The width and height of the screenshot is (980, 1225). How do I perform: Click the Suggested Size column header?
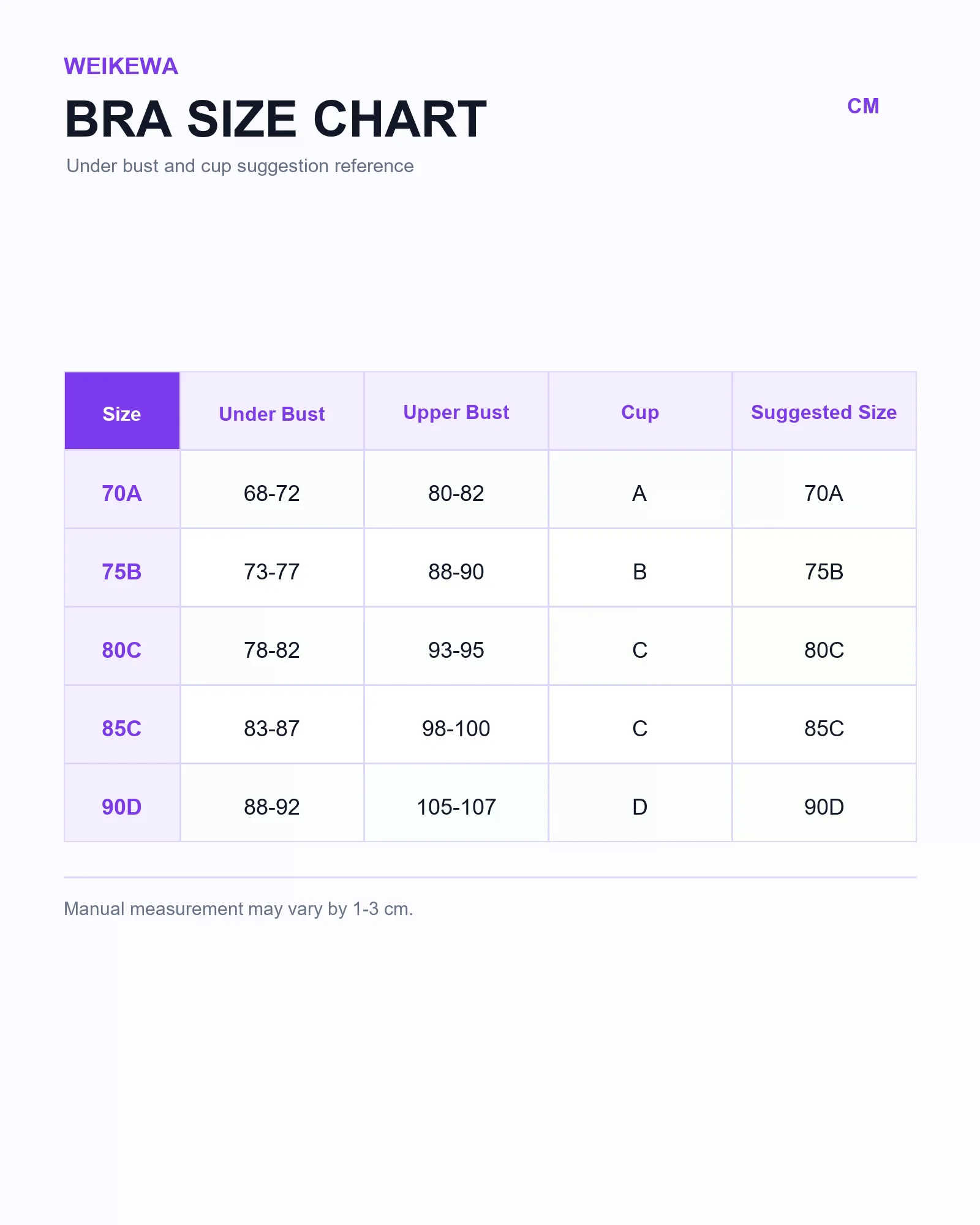(824, 410)
